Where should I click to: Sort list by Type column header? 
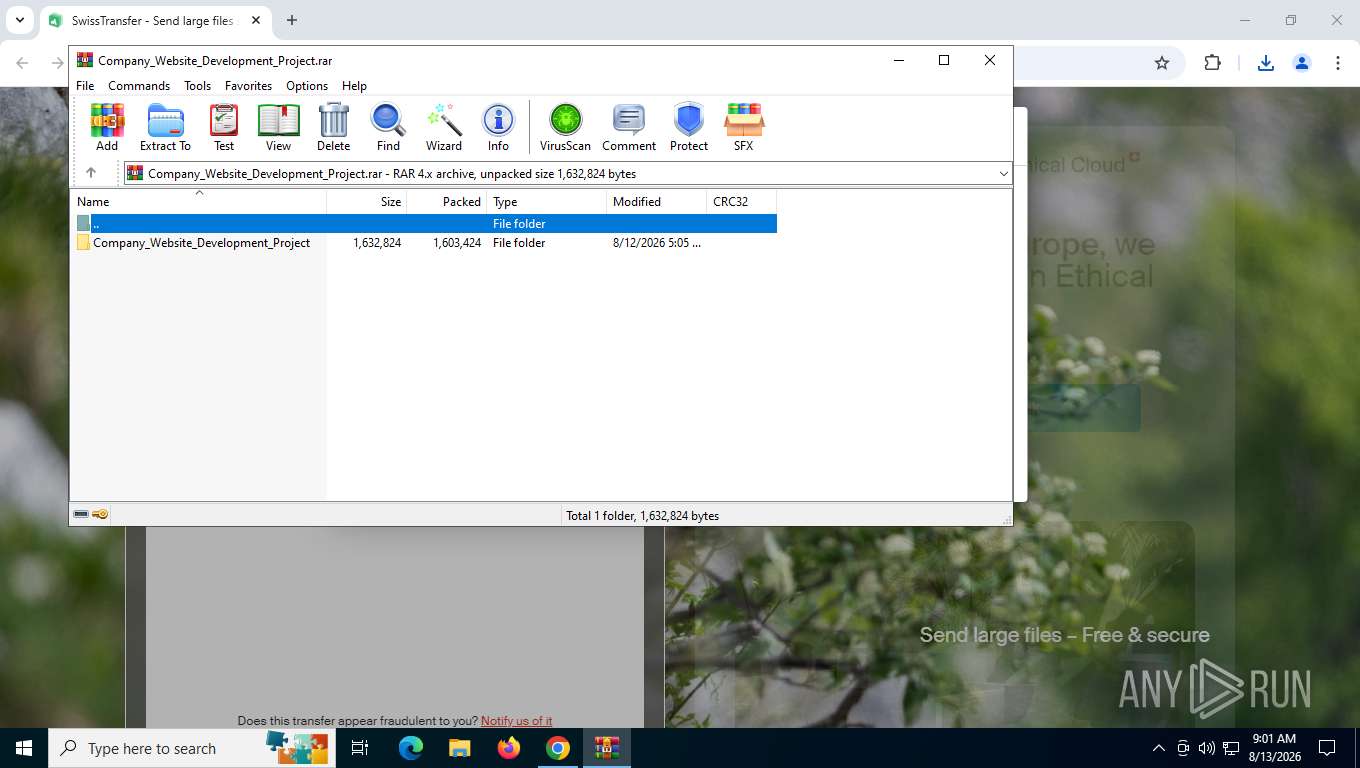(547, 201)
